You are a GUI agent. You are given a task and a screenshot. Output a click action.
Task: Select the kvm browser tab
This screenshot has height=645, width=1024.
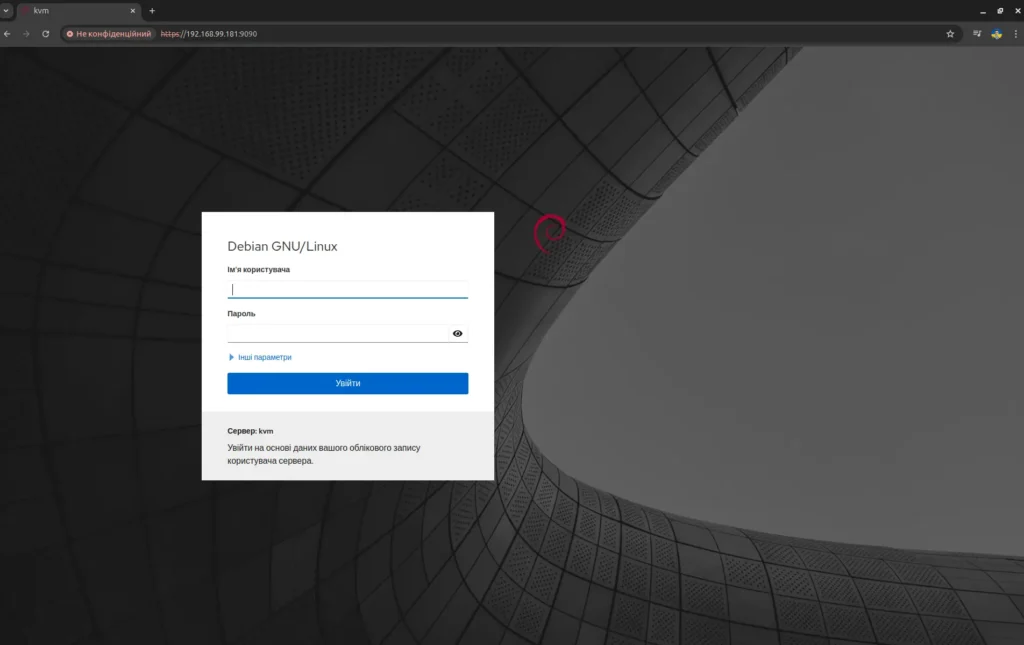tap(78, 10)
